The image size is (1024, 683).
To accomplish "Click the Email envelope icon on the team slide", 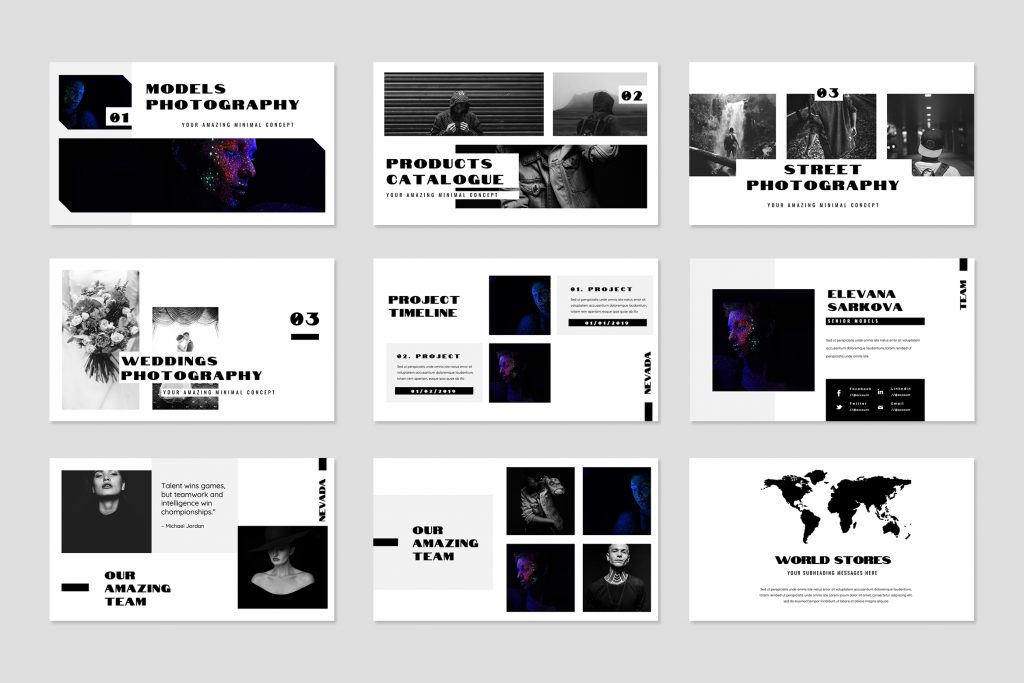I will [x=880, y=407].
